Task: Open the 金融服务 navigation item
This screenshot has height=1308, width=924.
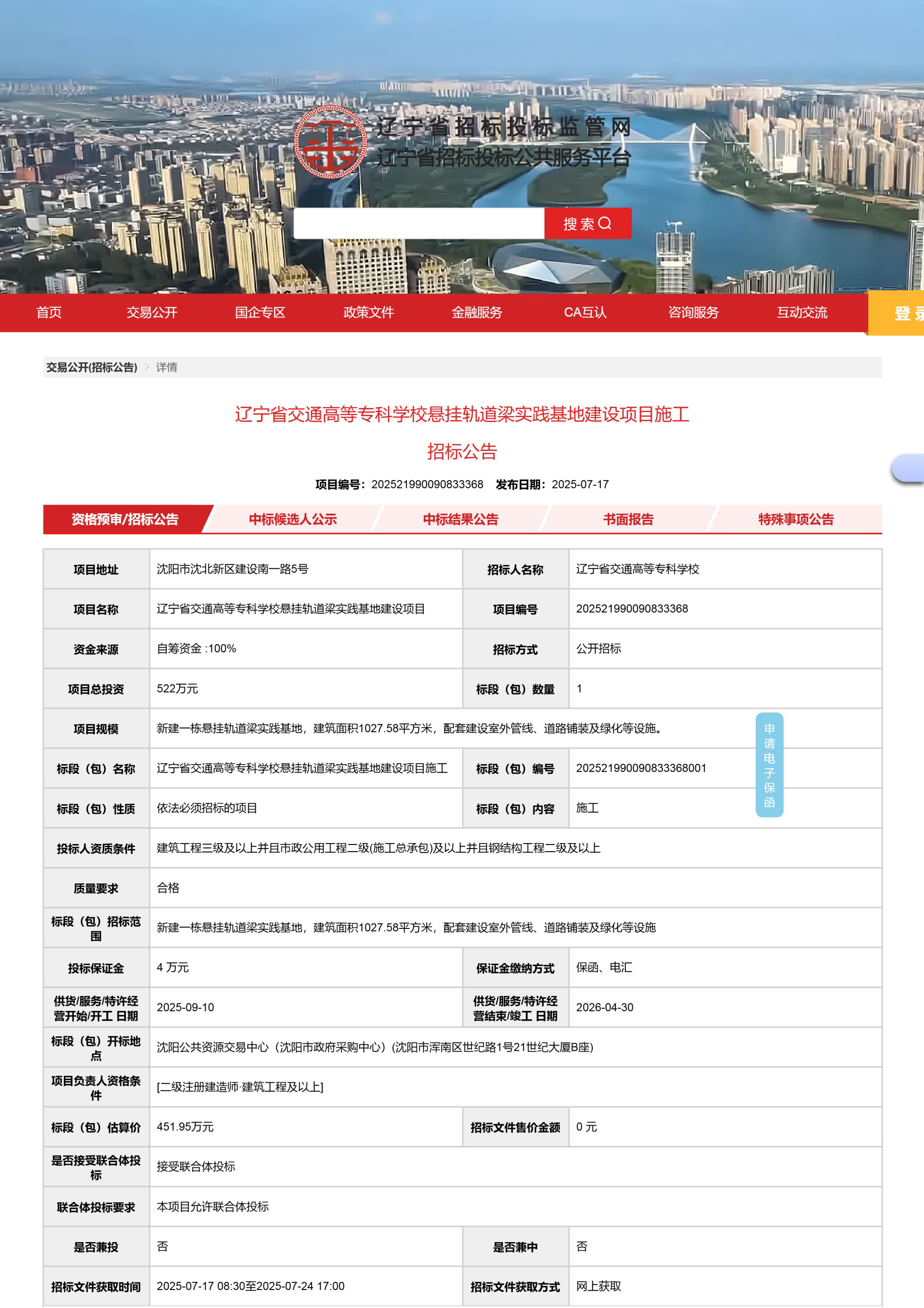Action: tap(476, 312)
